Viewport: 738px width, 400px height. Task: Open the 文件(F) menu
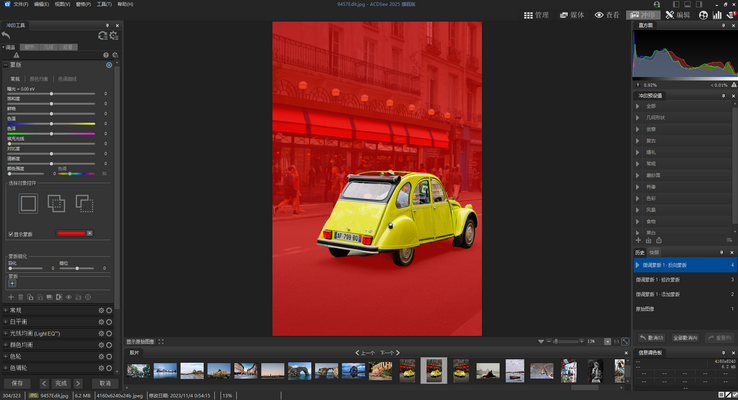20,4
